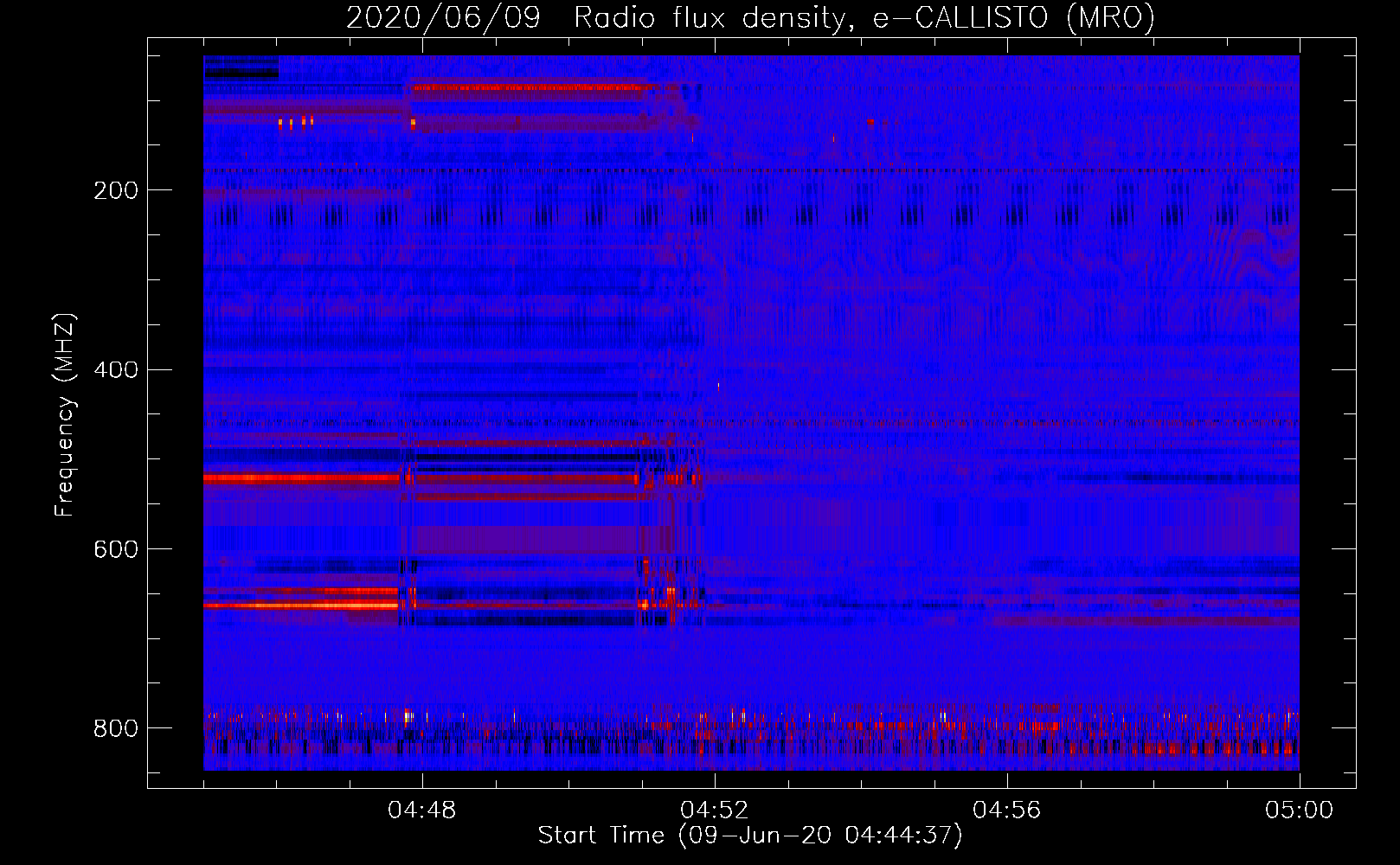Image resolution: width=1400 pixels, height=865 pixels.
Task: Click the 'Frequency (MHZ)' y-axis label
Action: [x=65, y=414]
